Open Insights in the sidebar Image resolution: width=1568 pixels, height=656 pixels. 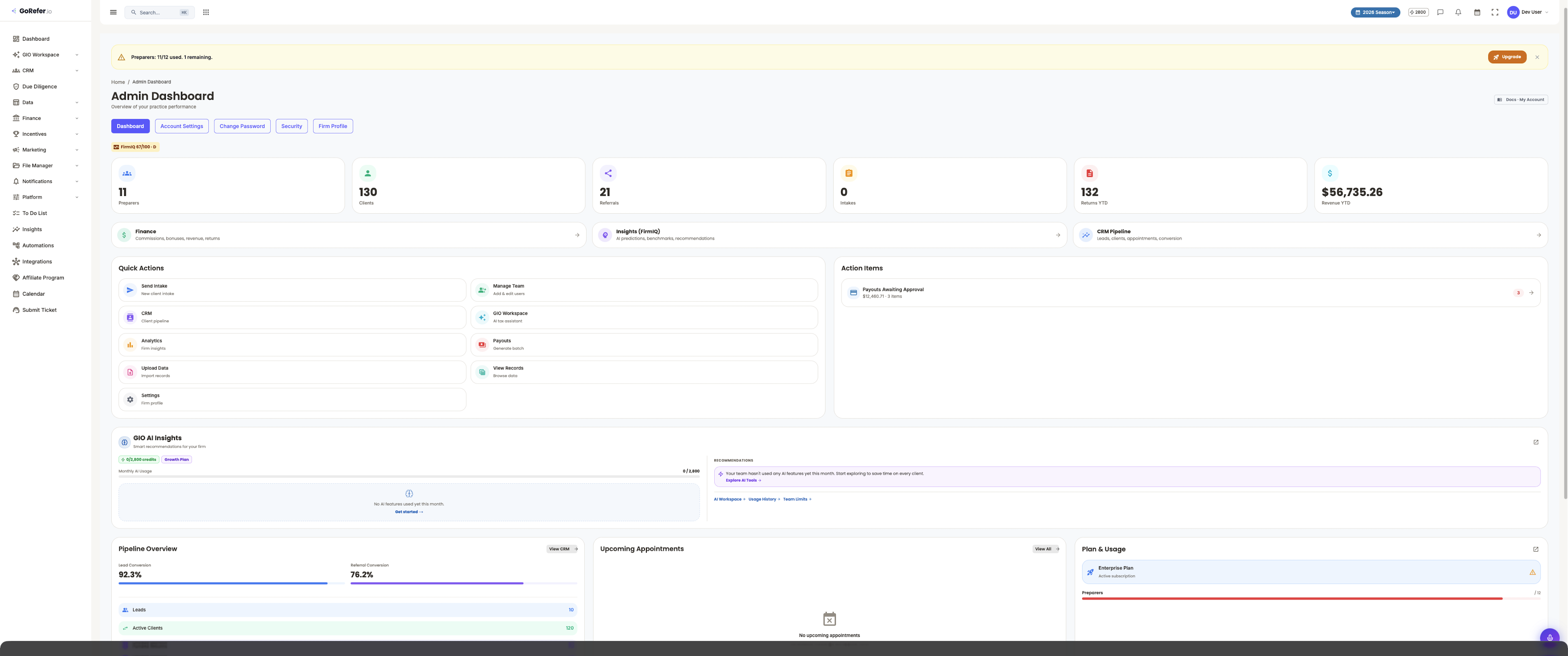pos(46,230)
